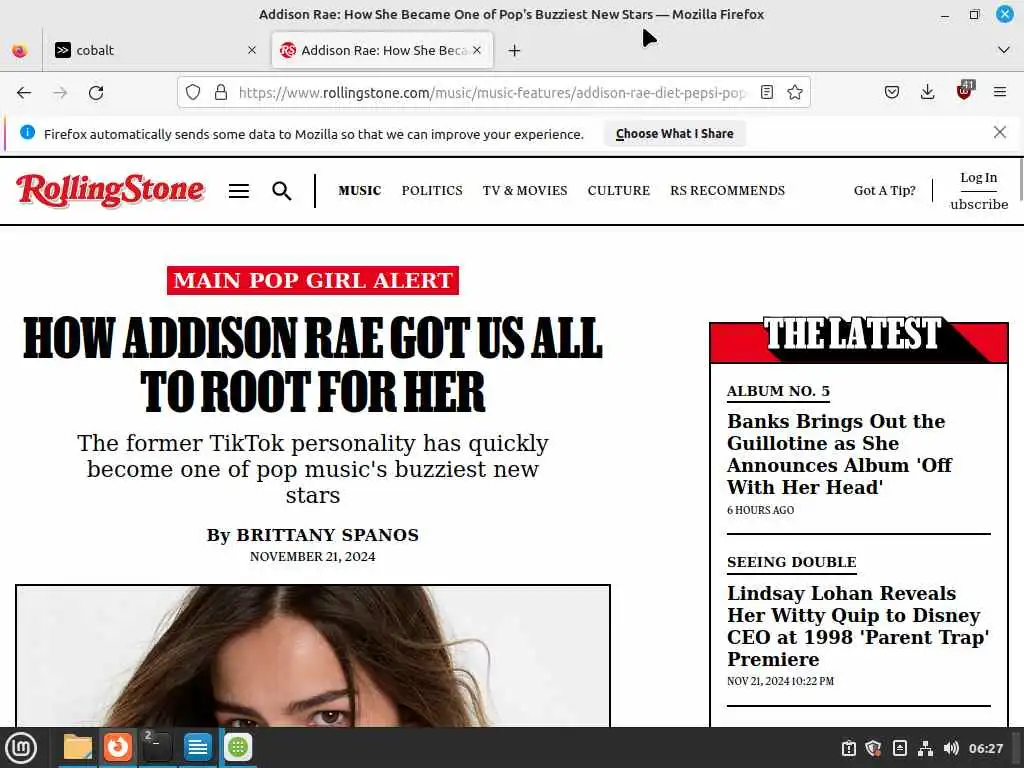Open the uBlock extension icon
This screenshot has width=1024, height=768.
click(x=964, y=91)
